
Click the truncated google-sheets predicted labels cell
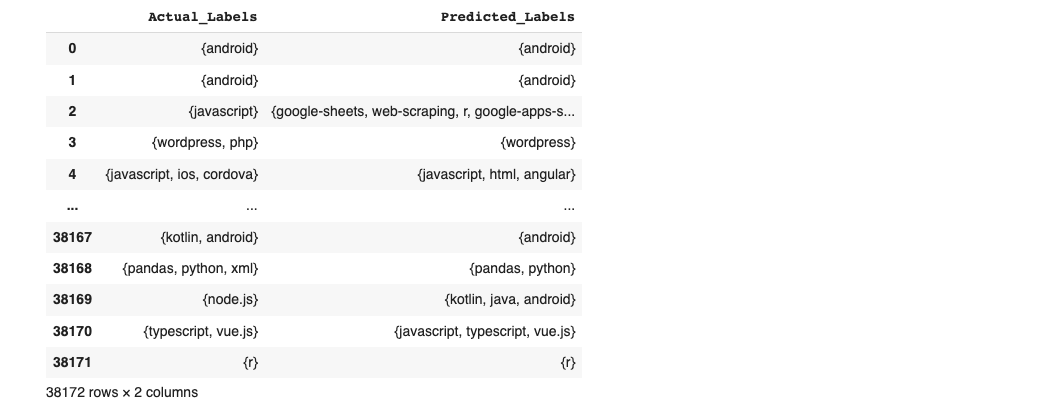pos(423,111)
